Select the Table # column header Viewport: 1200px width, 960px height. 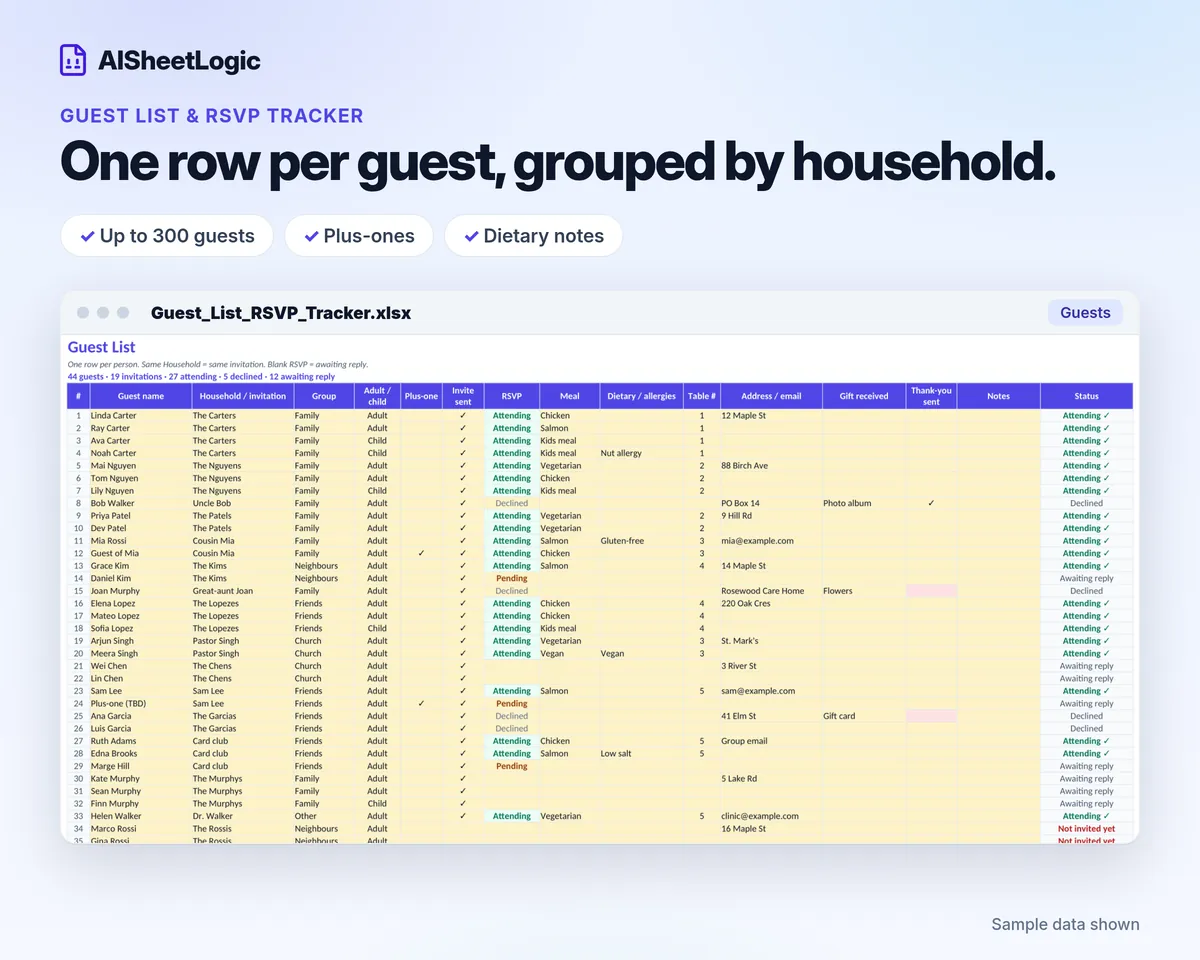tap(702, 396)
